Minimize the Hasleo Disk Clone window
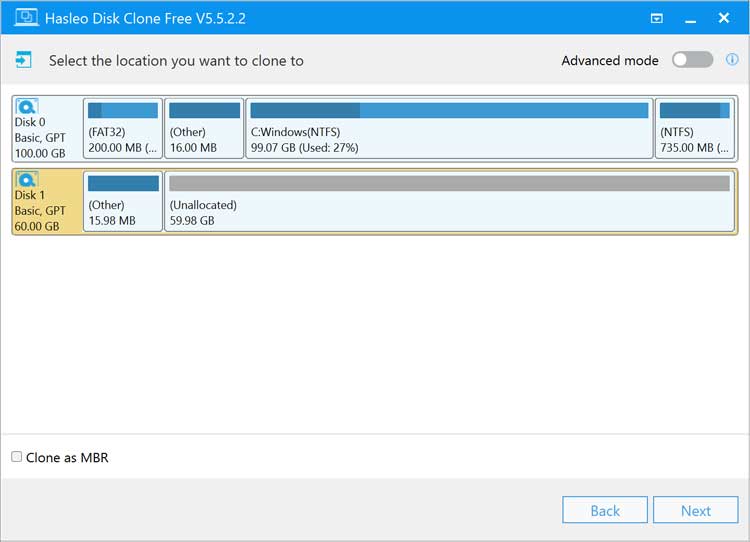 690,21
